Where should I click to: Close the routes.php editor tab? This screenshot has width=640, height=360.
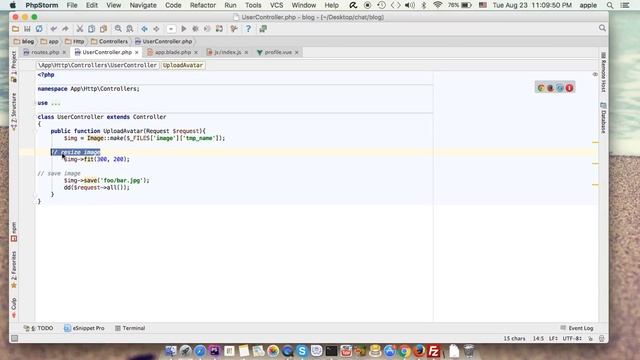[64, 53]
